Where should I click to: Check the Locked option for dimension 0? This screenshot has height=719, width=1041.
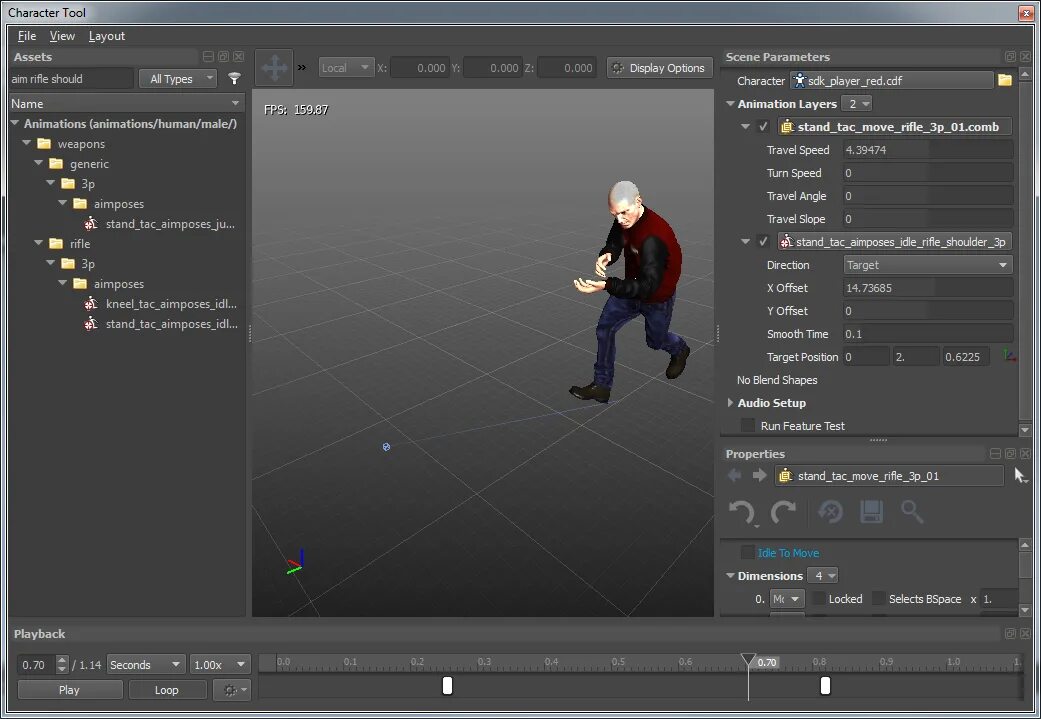819,599
